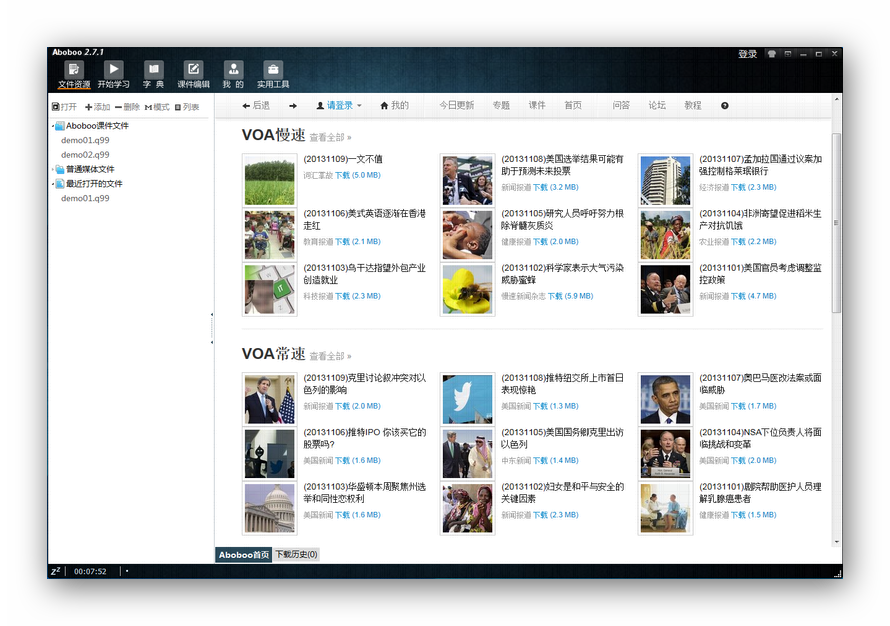Click the browser vertical scrollbar thumb
The width and height of the screenshot is (890, 626).
[x=837, y=222]
